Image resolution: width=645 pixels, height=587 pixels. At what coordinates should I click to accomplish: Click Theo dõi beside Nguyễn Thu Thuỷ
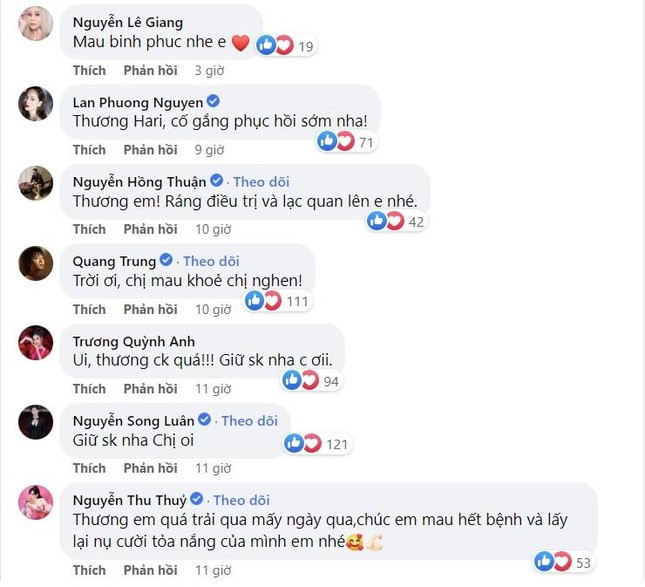tap(242, 500)
